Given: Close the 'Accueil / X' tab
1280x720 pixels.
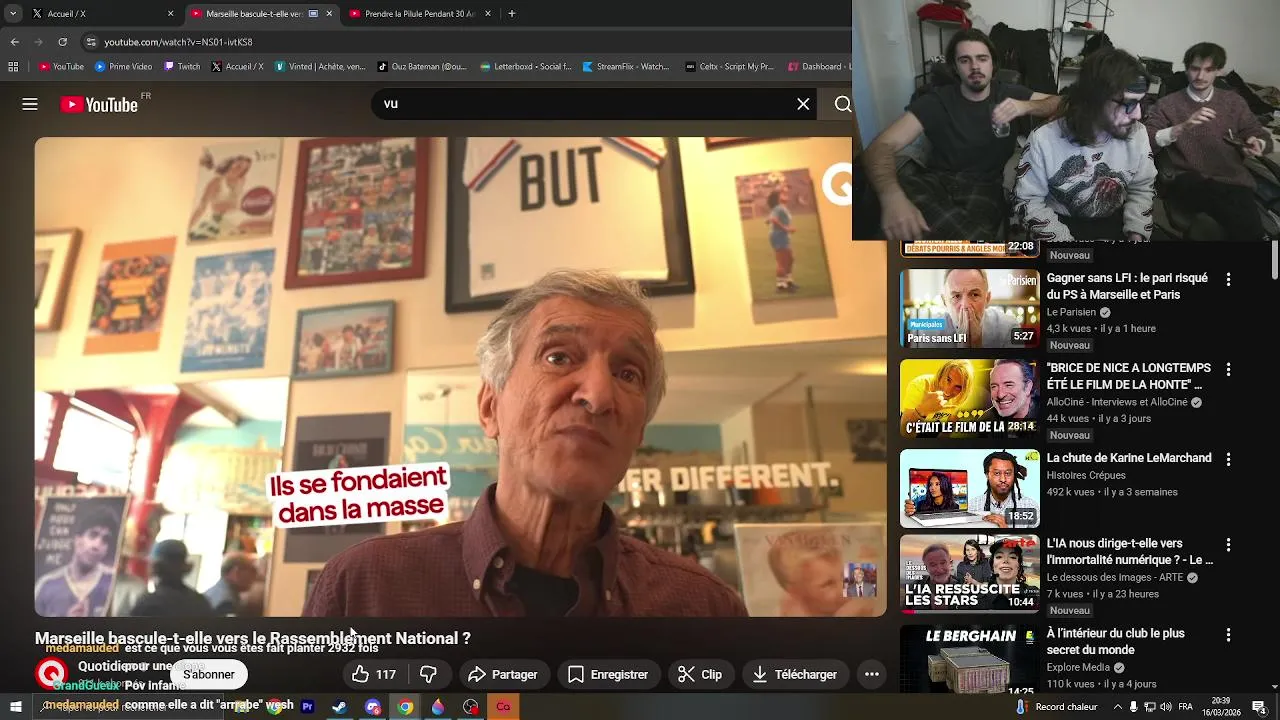Looking at the screenshot, I should point(170,14).
